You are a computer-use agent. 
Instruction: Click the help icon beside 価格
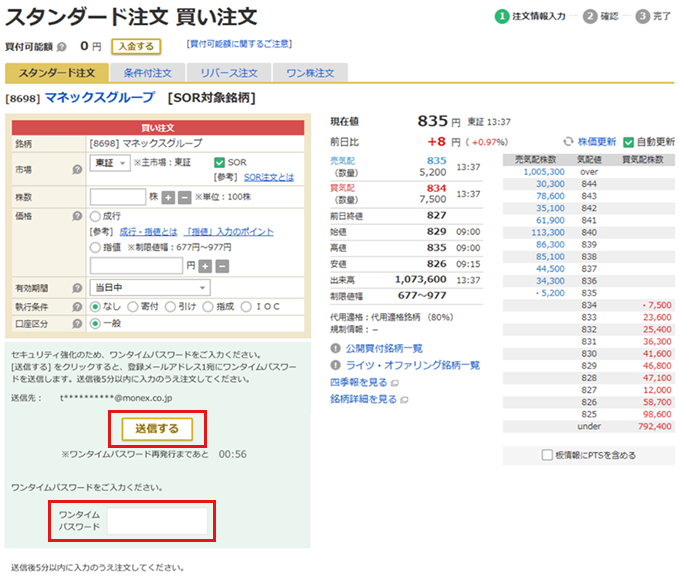pos(77,215)
